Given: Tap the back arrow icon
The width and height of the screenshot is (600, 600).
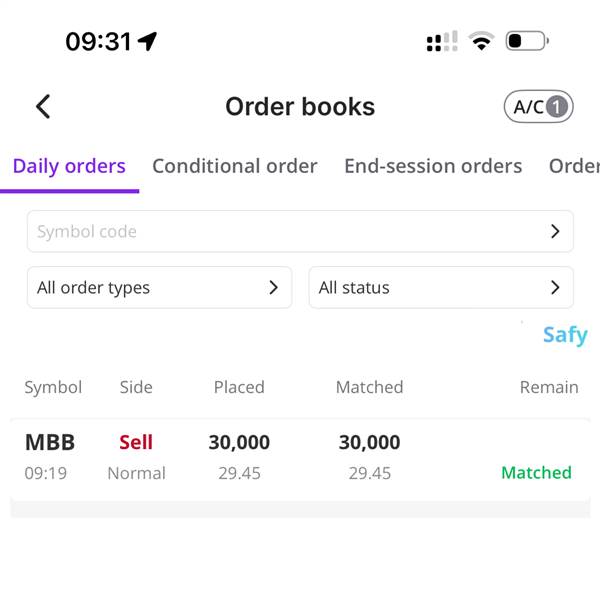Looking at the screenshot, I should tap(43, 106).
